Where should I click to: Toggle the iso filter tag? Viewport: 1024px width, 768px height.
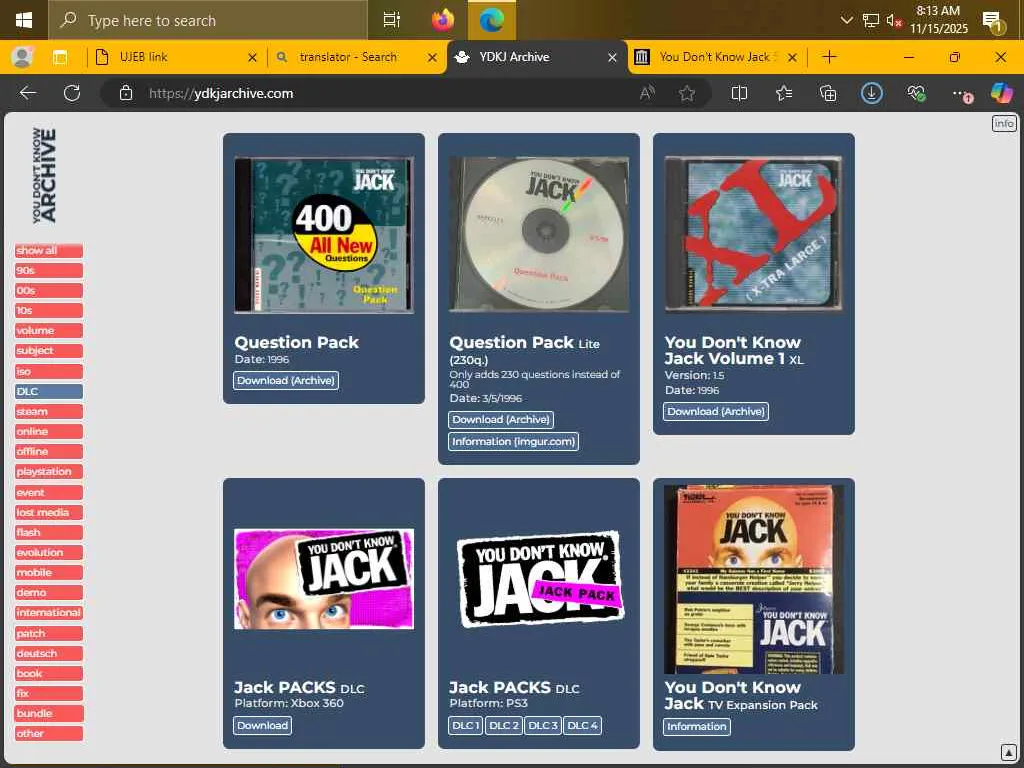pos(49,372)
